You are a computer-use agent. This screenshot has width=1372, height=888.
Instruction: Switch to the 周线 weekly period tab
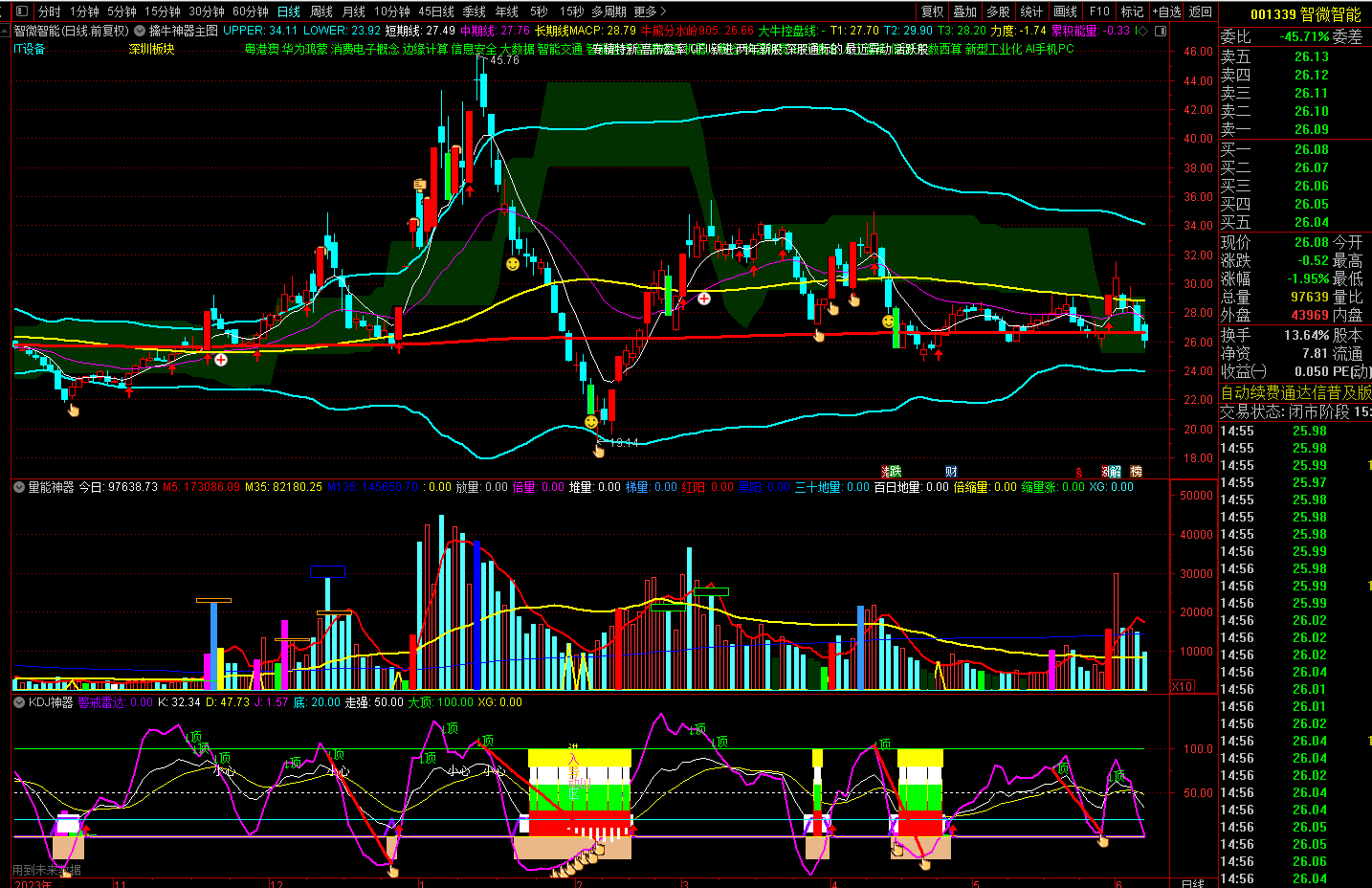point(321,11)
